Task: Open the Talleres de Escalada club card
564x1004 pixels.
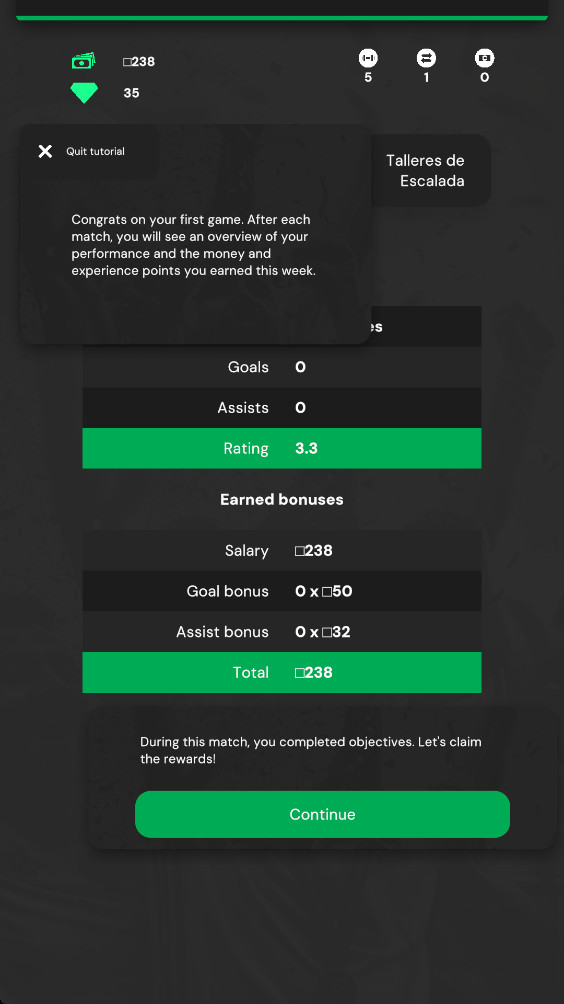Action: [431, 170]
